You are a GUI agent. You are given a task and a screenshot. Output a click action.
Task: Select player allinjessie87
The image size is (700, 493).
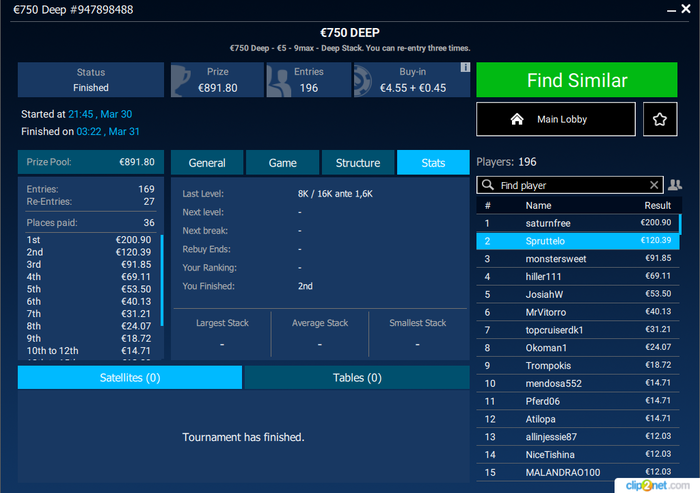point(578,437)
